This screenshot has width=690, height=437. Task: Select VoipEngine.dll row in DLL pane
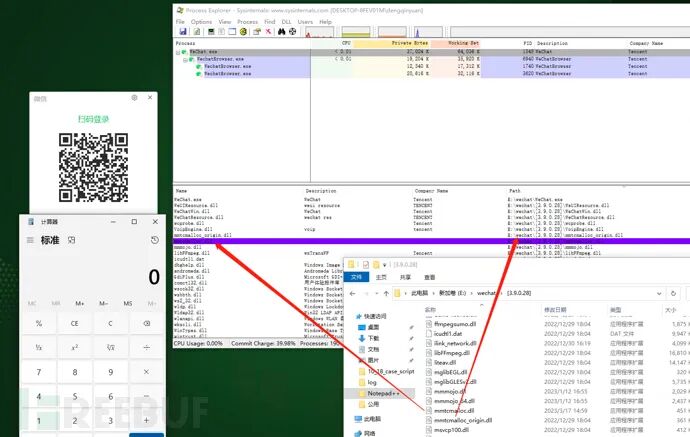193,229
